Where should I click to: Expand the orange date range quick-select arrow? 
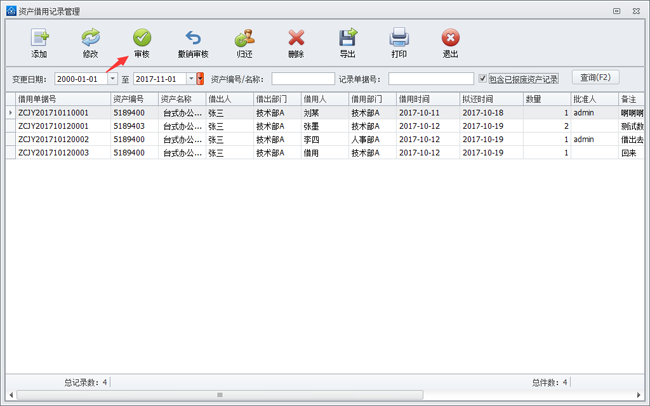201,79
